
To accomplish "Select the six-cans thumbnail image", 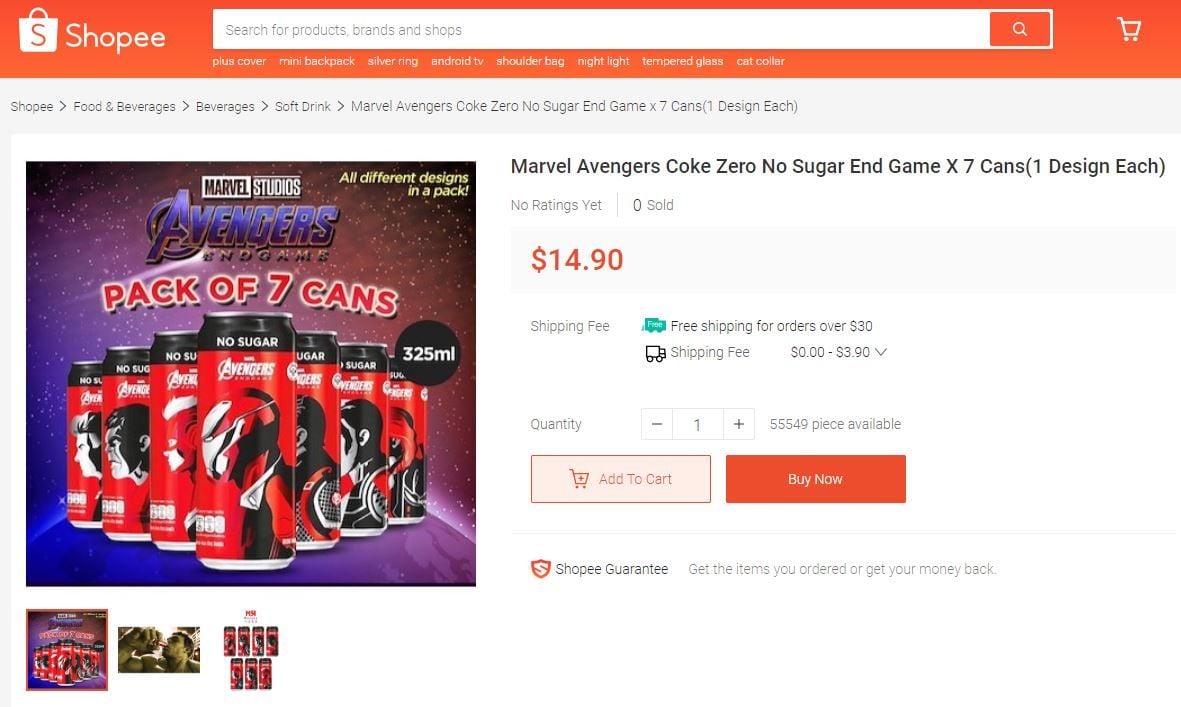I will [x=251, y=650].
